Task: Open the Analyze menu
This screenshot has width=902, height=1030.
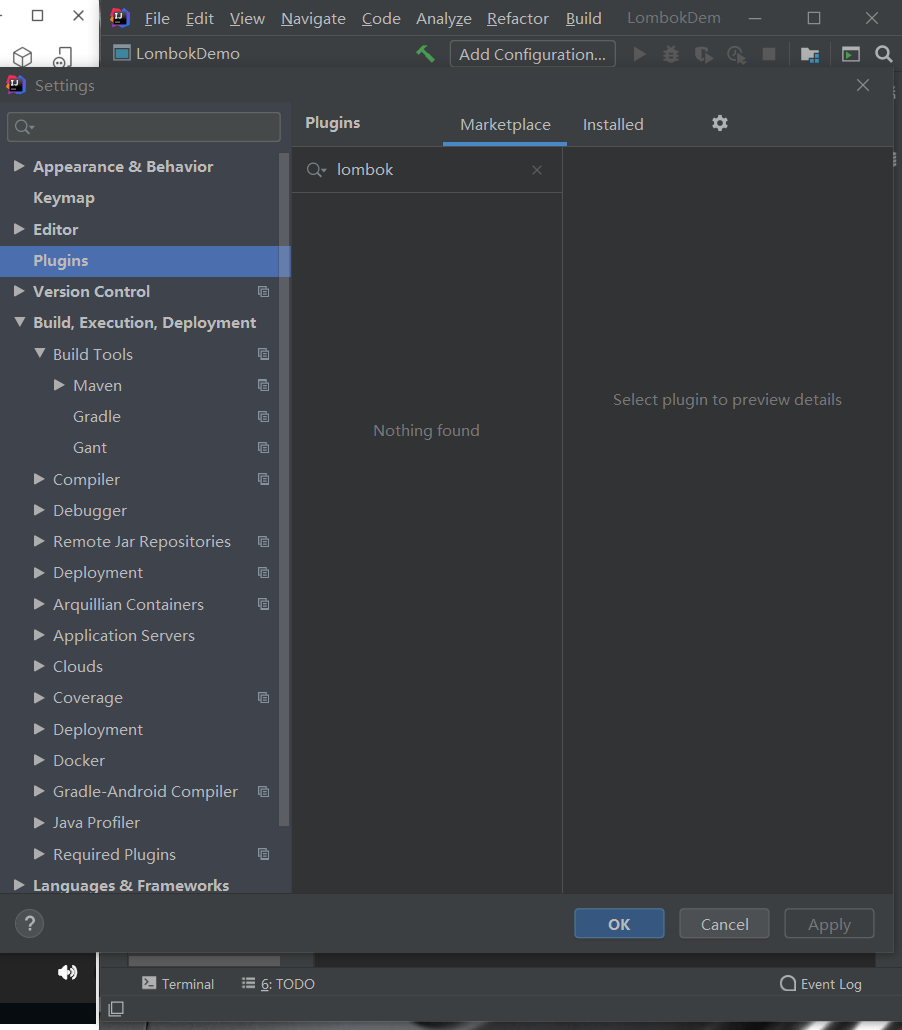Action: [x=443, y=18]
